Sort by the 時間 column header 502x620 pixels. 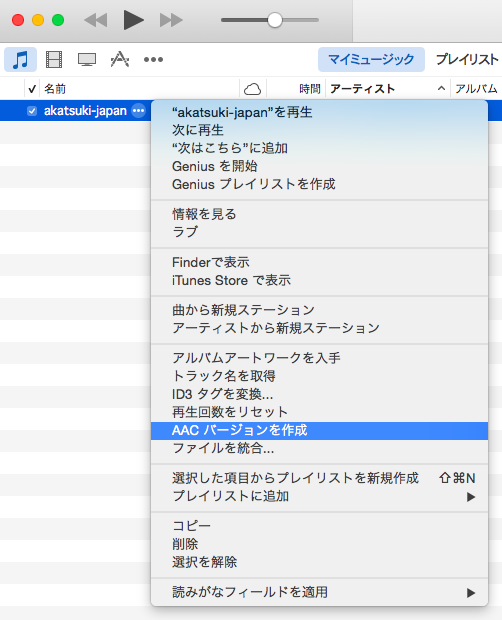click(310, 89)
